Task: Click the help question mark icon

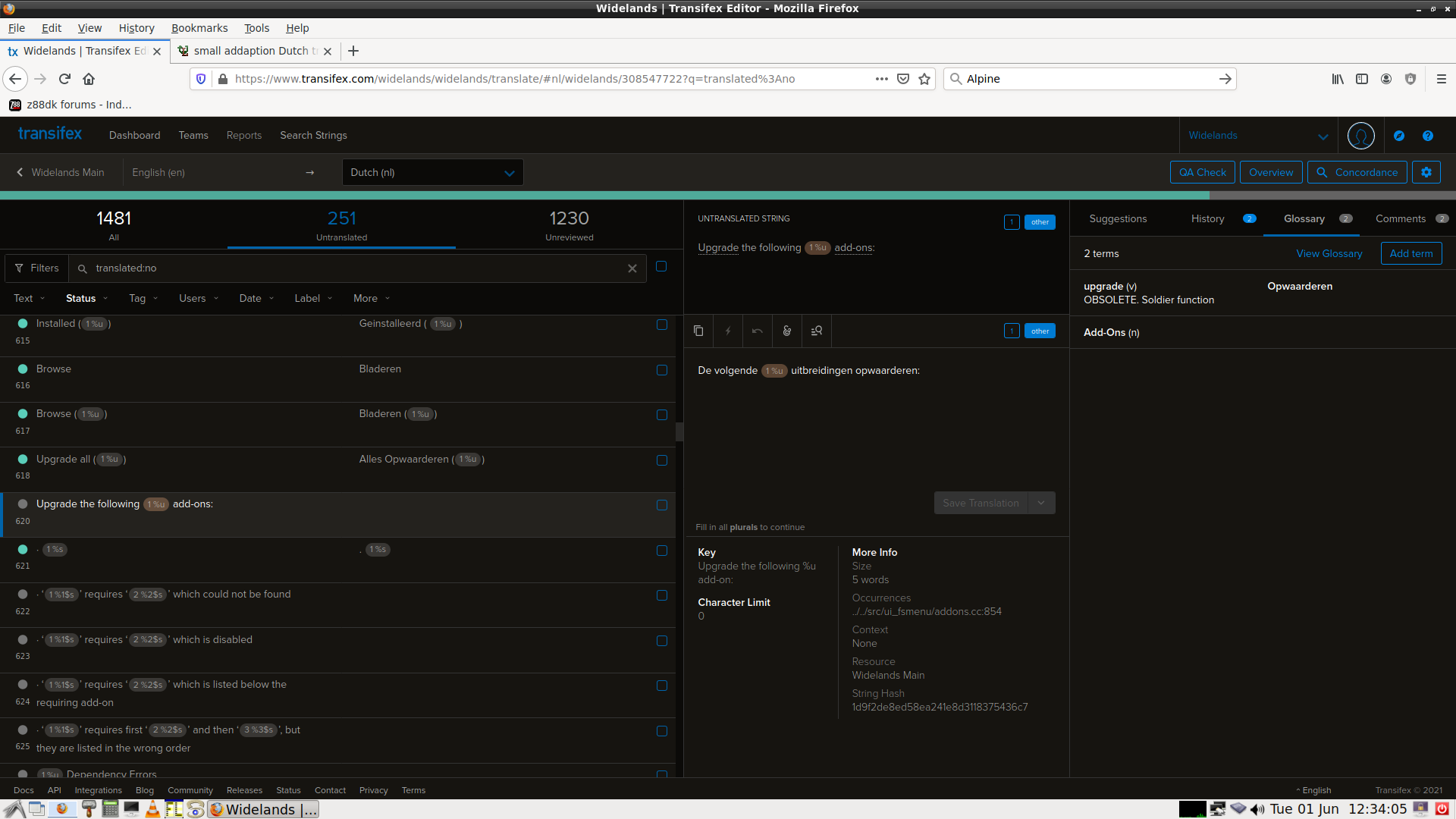Action: (1427, 136)
